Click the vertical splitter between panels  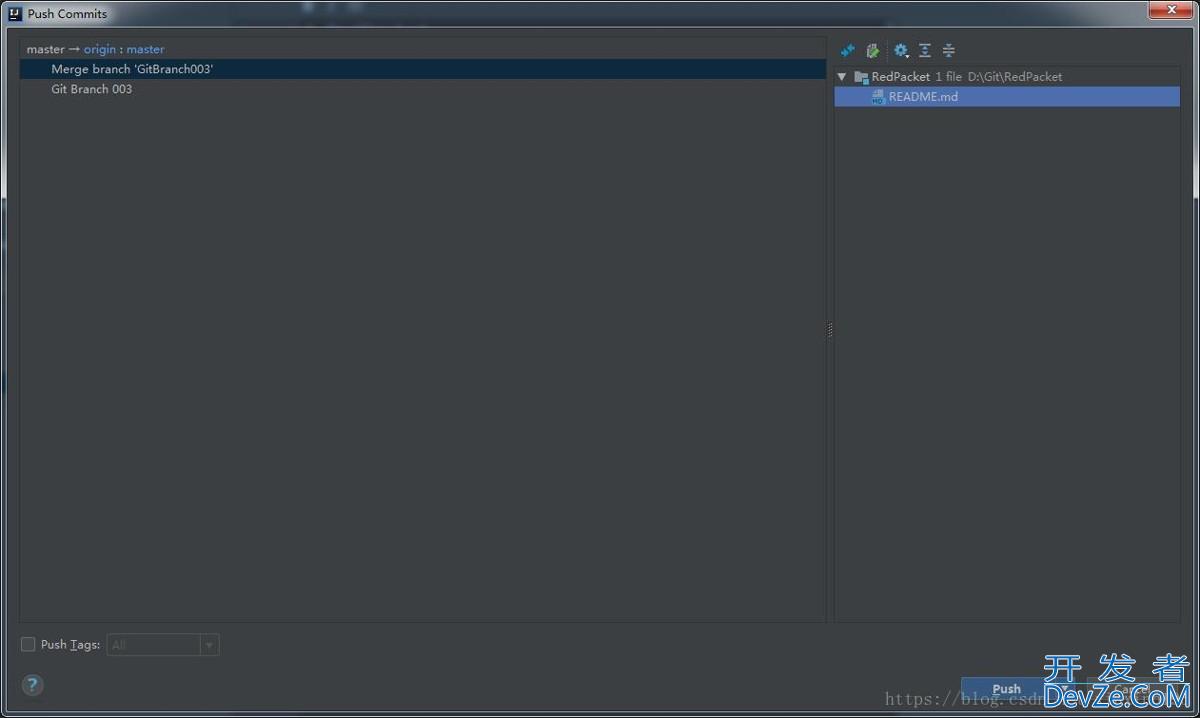pos(830,330)
